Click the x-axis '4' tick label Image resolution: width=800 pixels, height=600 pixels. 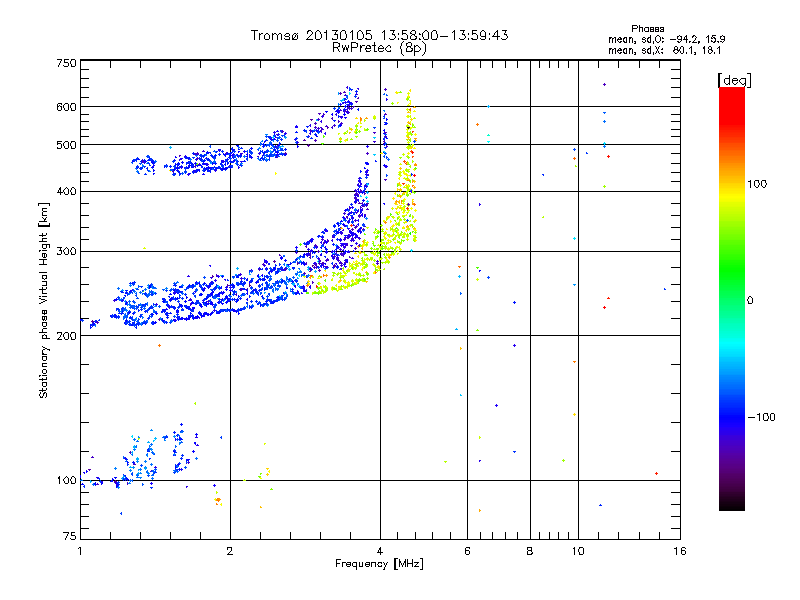point(380,551)
